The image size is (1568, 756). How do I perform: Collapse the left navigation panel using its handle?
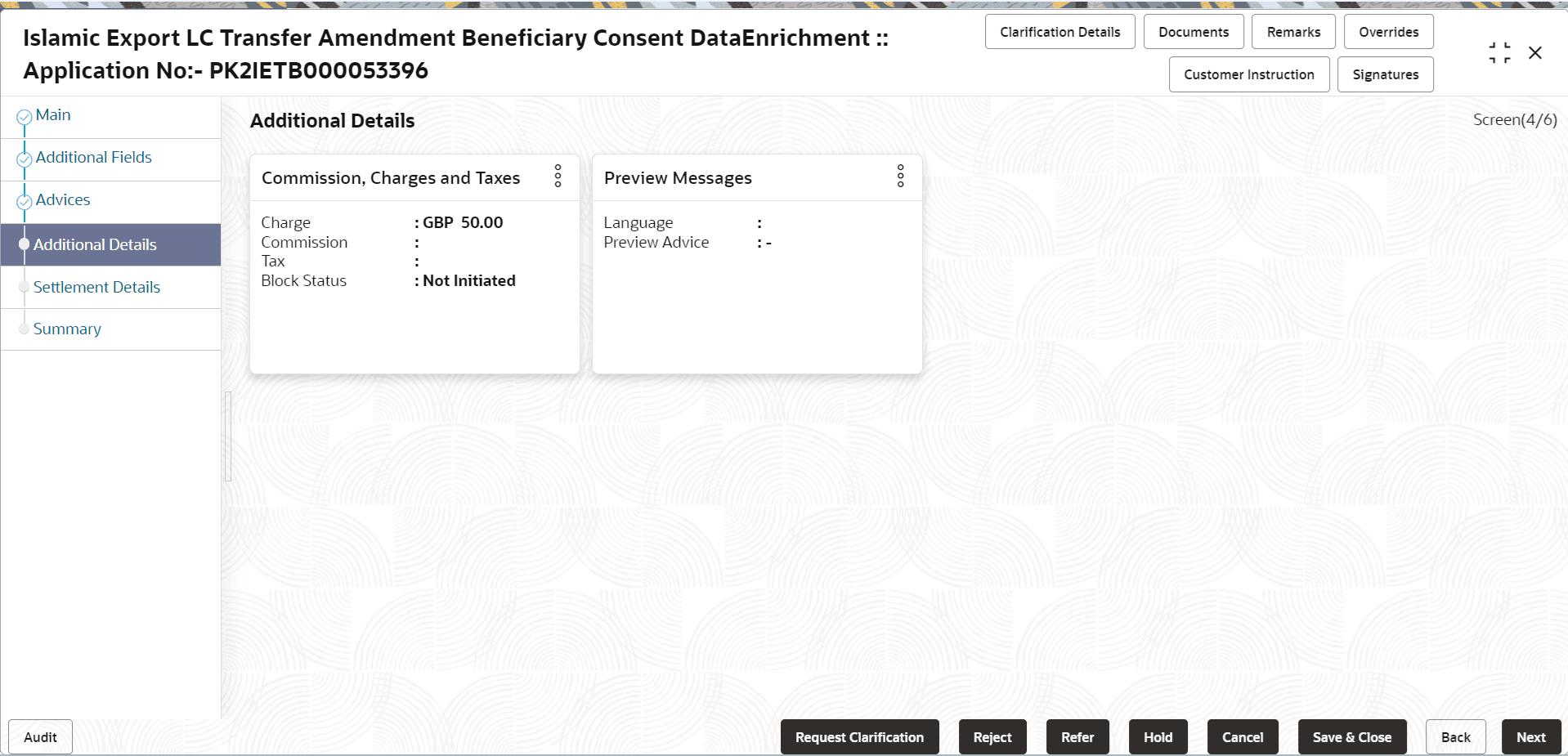pos(226,436)
